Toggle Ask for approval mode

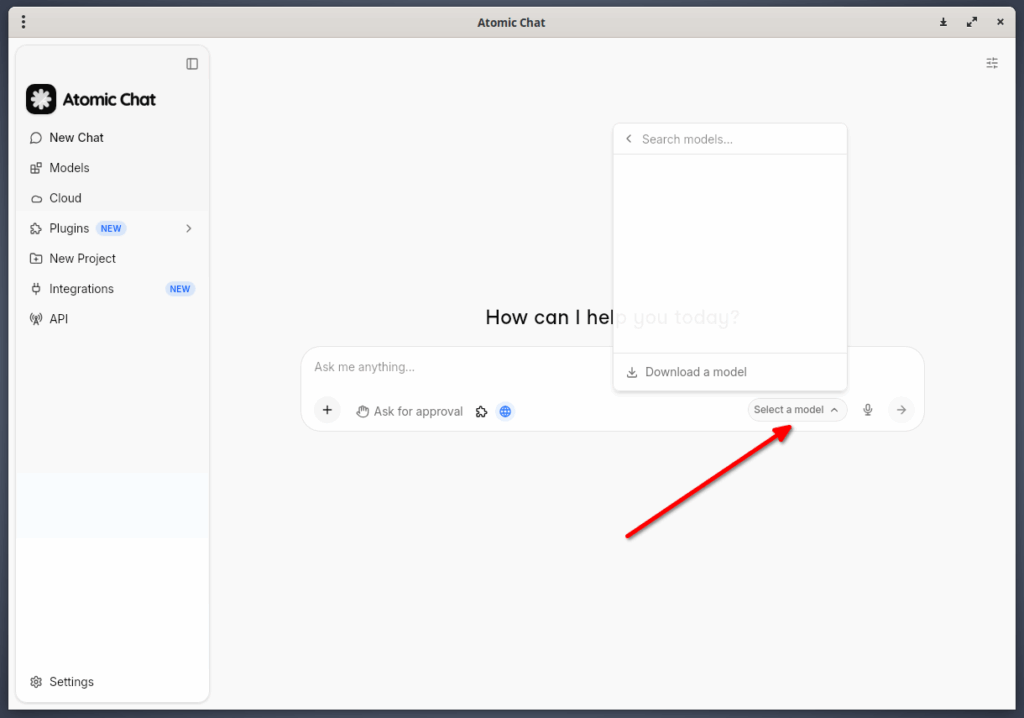pyautogui.click(x=409, y=412)
